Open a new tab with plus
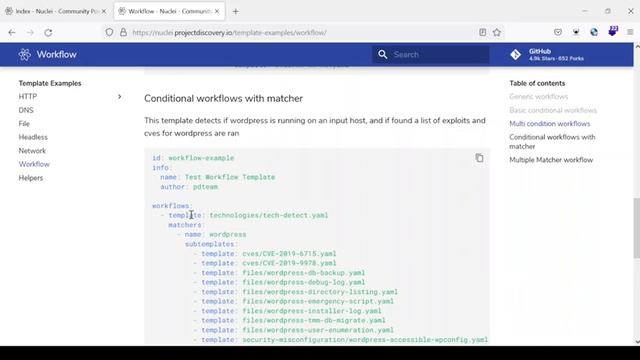The width and height of the screenshot is (640, 360). tap(236, 11)
